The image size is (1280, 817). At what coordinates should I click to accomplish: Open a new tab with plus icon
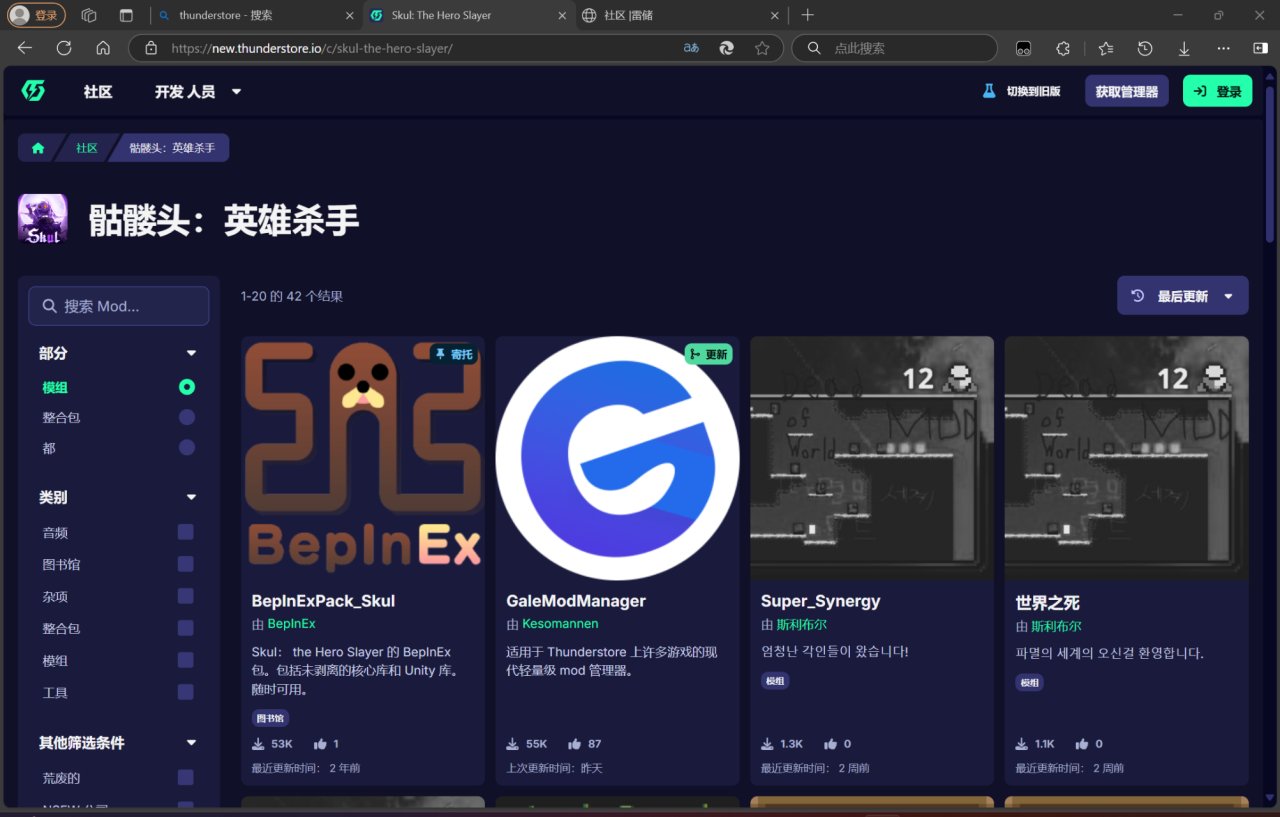coord(808,15)
